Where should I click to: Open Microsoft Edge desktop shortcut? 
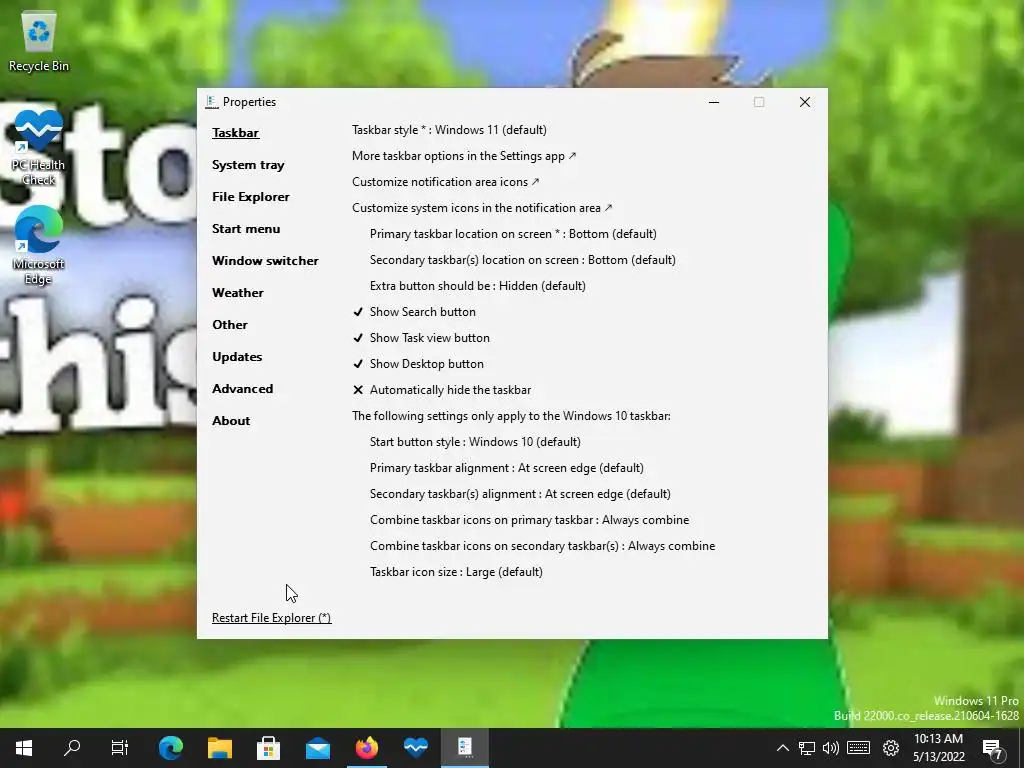(x=39, y=246)
